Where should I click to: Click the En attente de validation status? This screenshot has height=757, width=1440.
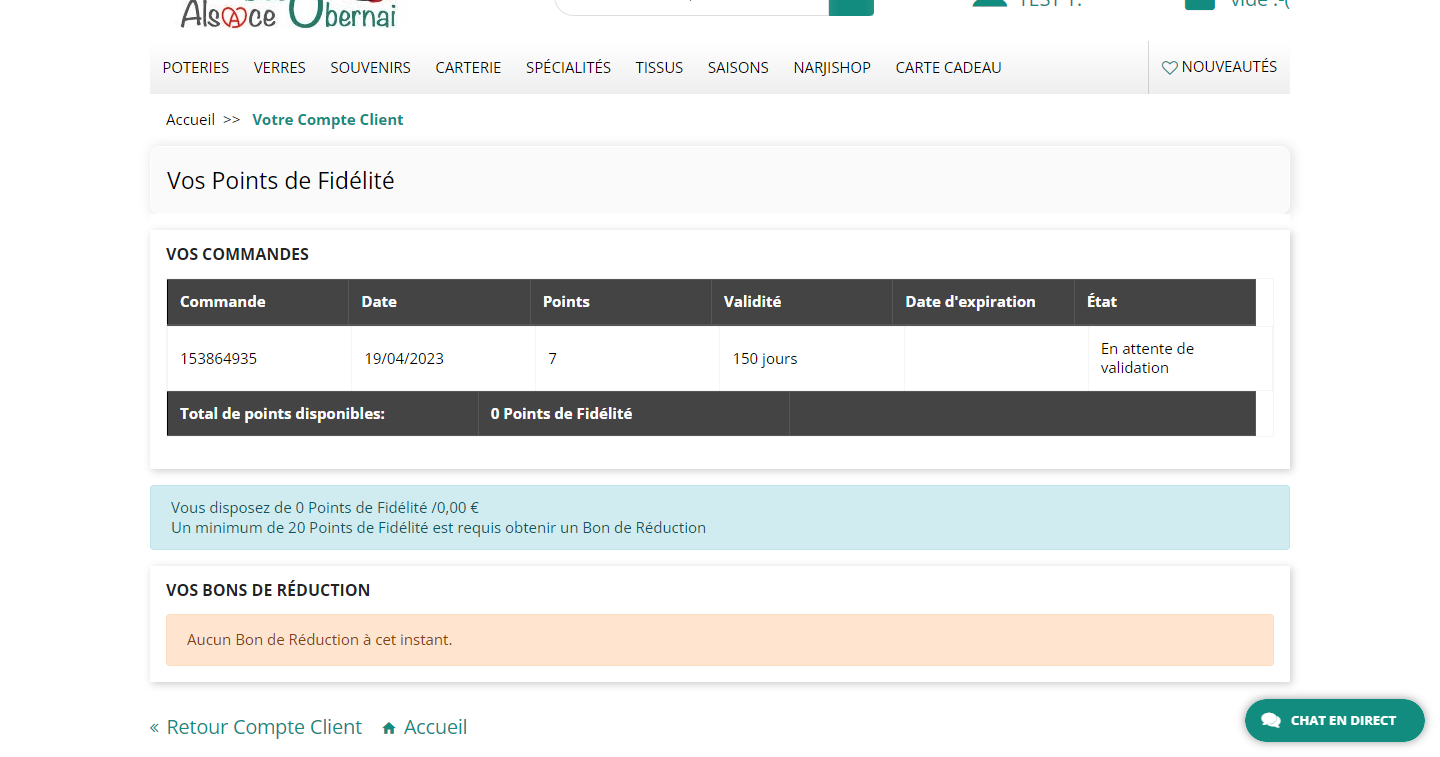pyautogui.click(x=1147, y=358)
